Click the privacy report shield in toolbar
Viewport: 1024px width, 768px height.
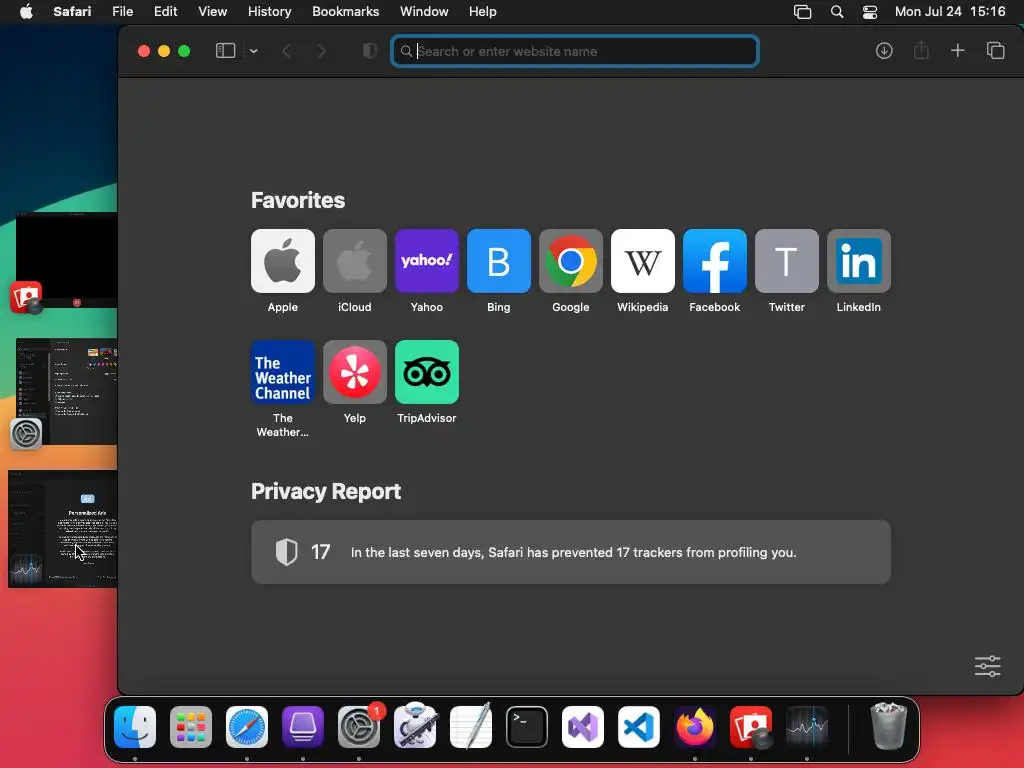point(370,51)
